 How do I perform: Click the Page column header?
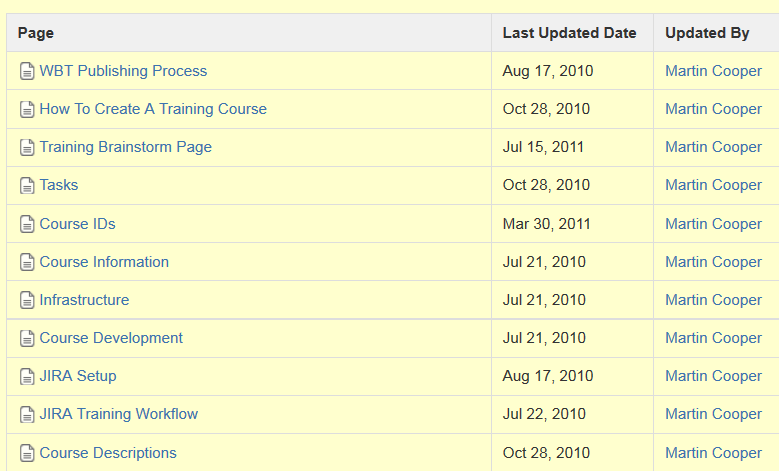click(x=36, y=33)
